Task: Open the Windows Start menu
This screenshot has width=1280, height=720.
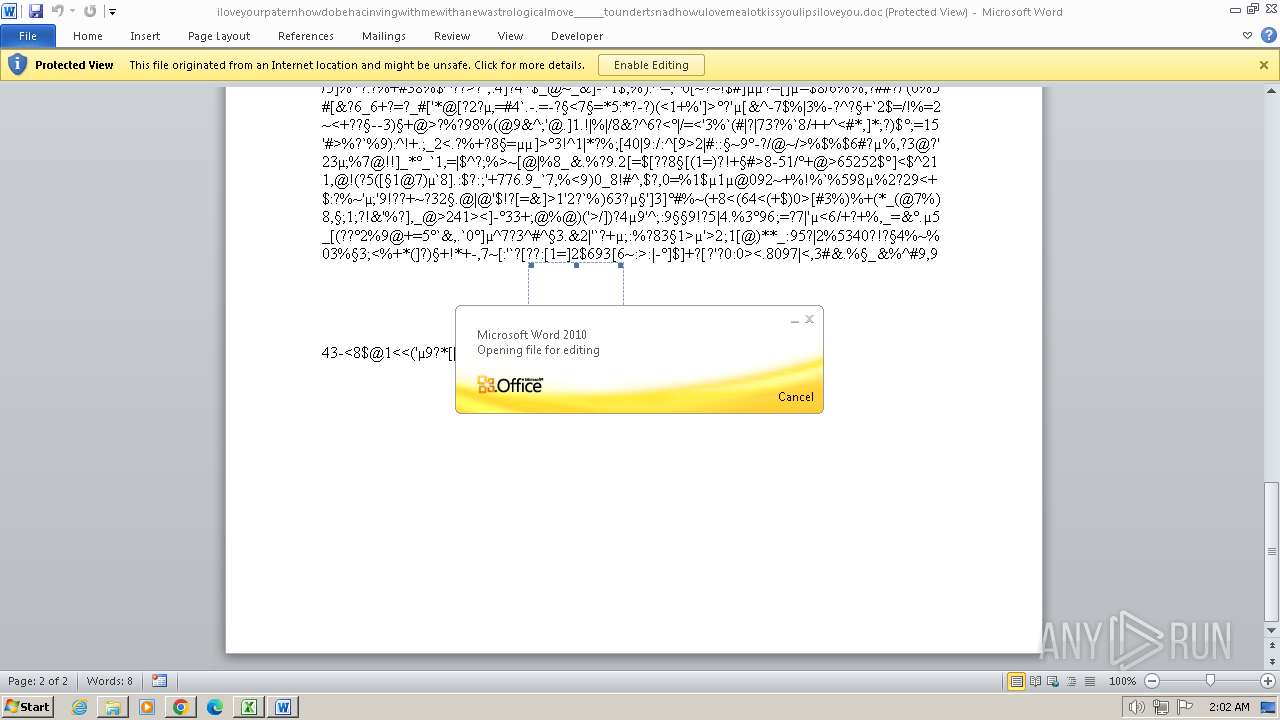Action: [x=28, y=707]
